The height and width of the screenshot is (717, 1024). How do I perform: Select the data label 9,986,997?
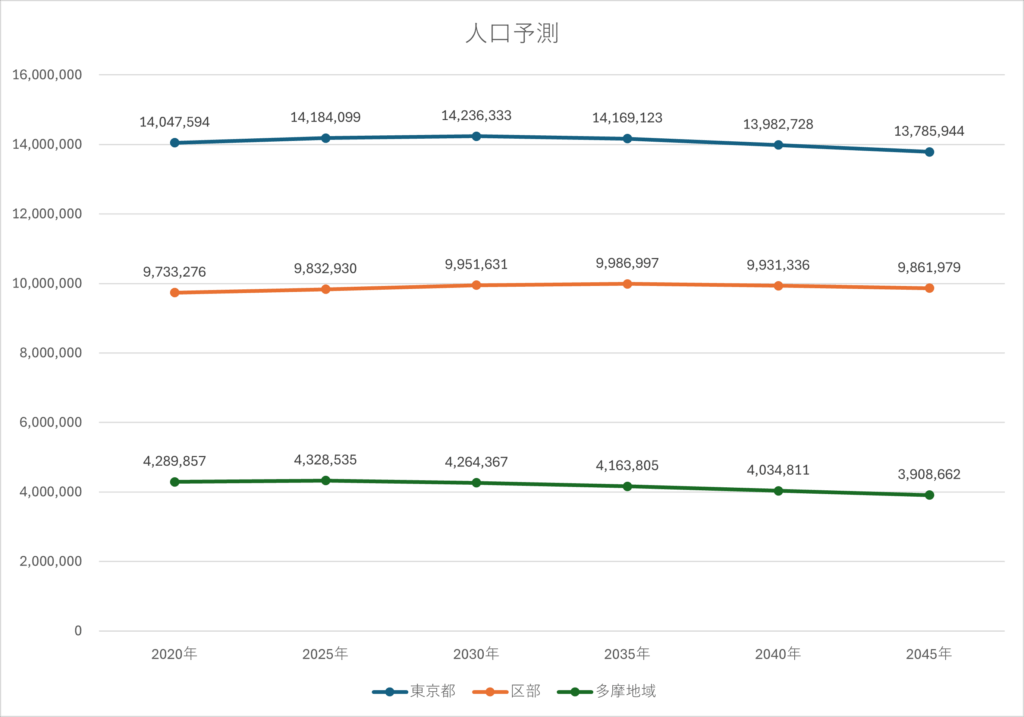click(627, 263)
